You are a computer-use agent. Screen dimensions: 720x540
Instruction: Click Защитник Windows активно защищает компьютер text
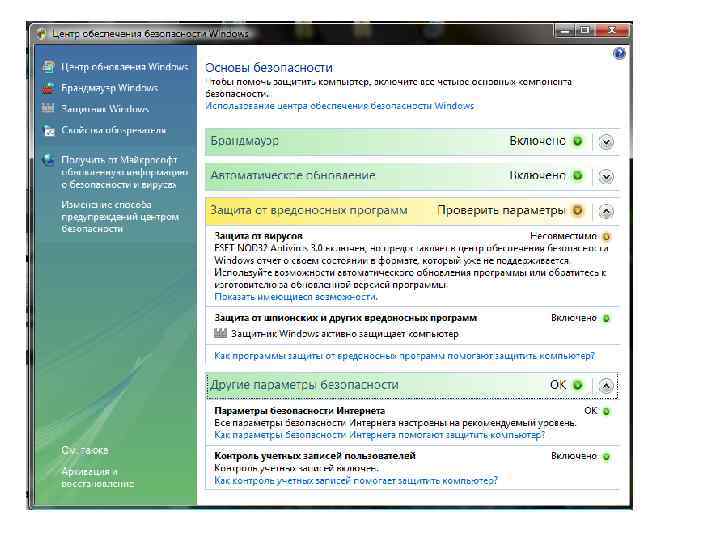tap(345, 334)
